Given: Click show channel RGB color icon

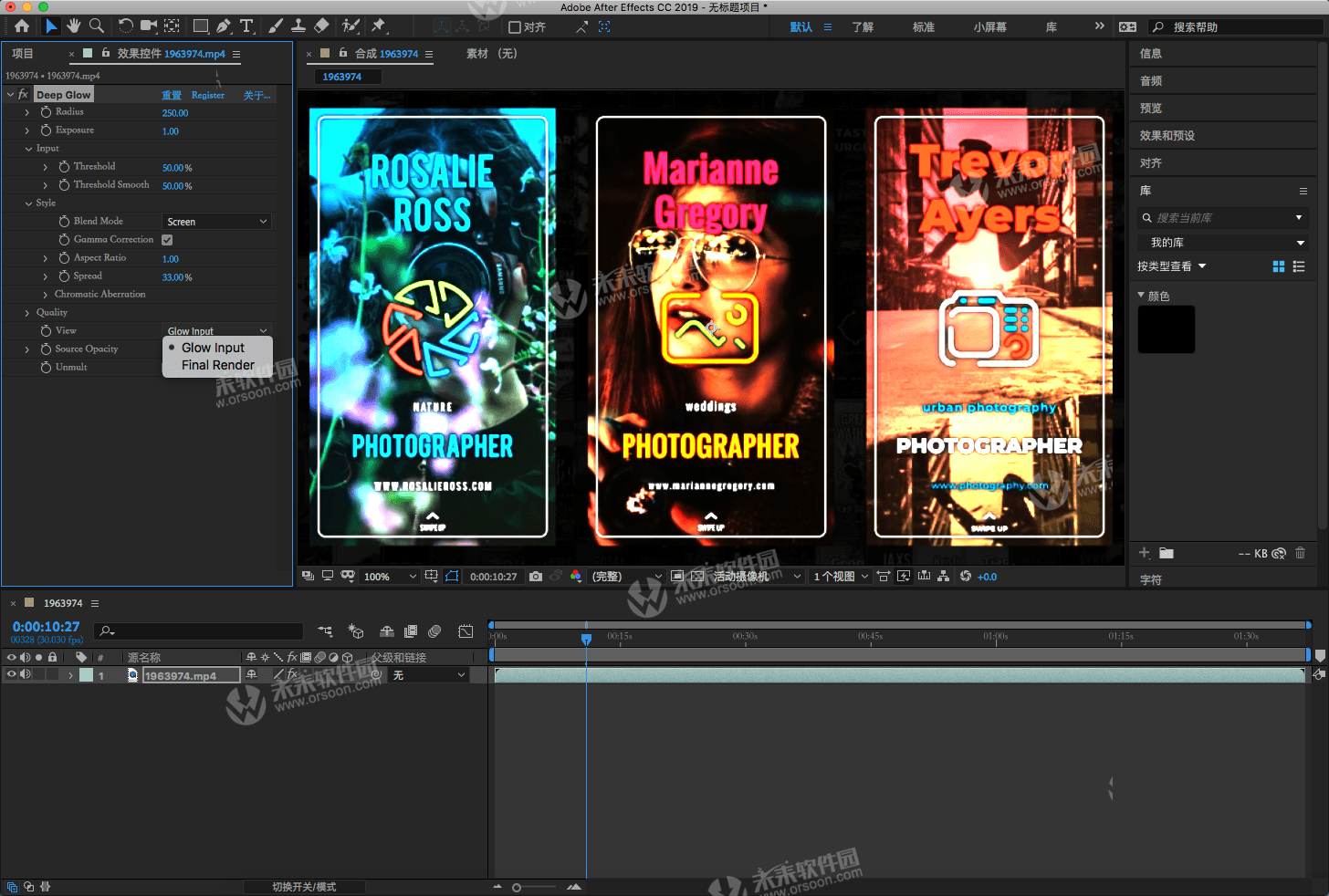Looking at the screenshot, I should click(576, 577).
